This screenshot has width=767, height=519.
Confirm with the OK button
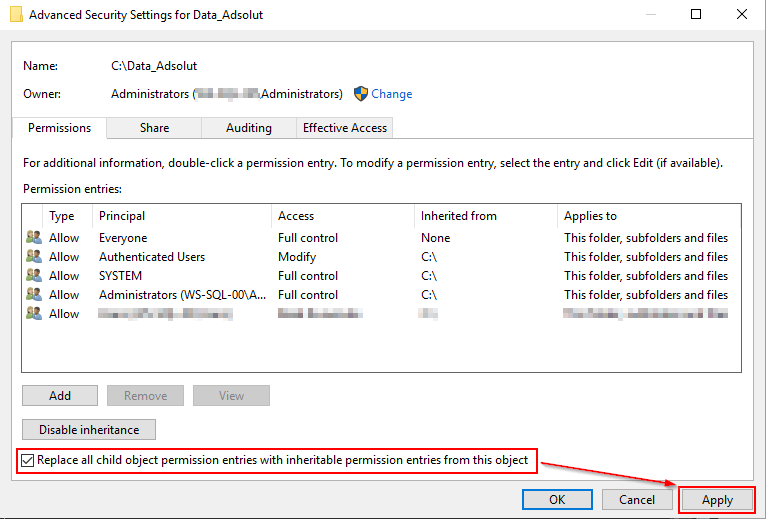click(x=557, y=500)
